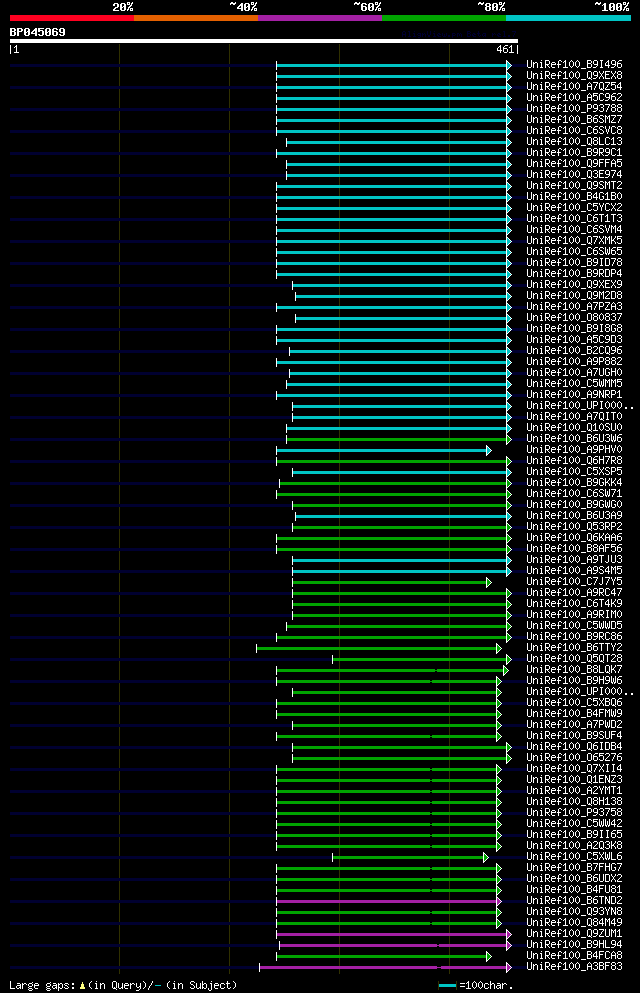The height and width of the screenshot is (993, 640).
Task: Select hit UniRef100_B9GKK4
Action: click(x=574, y=483)
